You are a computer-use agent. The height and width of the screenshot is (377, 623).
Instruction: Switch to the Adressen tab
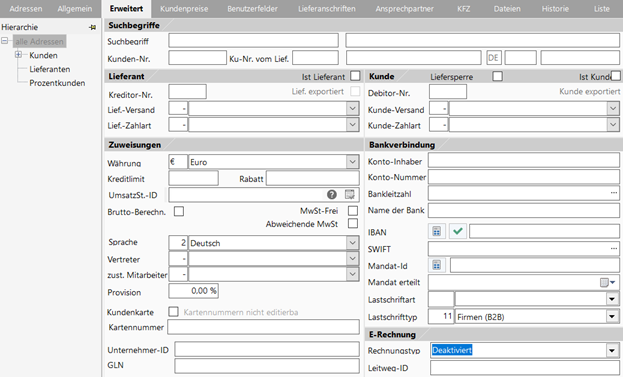(25, 9)
